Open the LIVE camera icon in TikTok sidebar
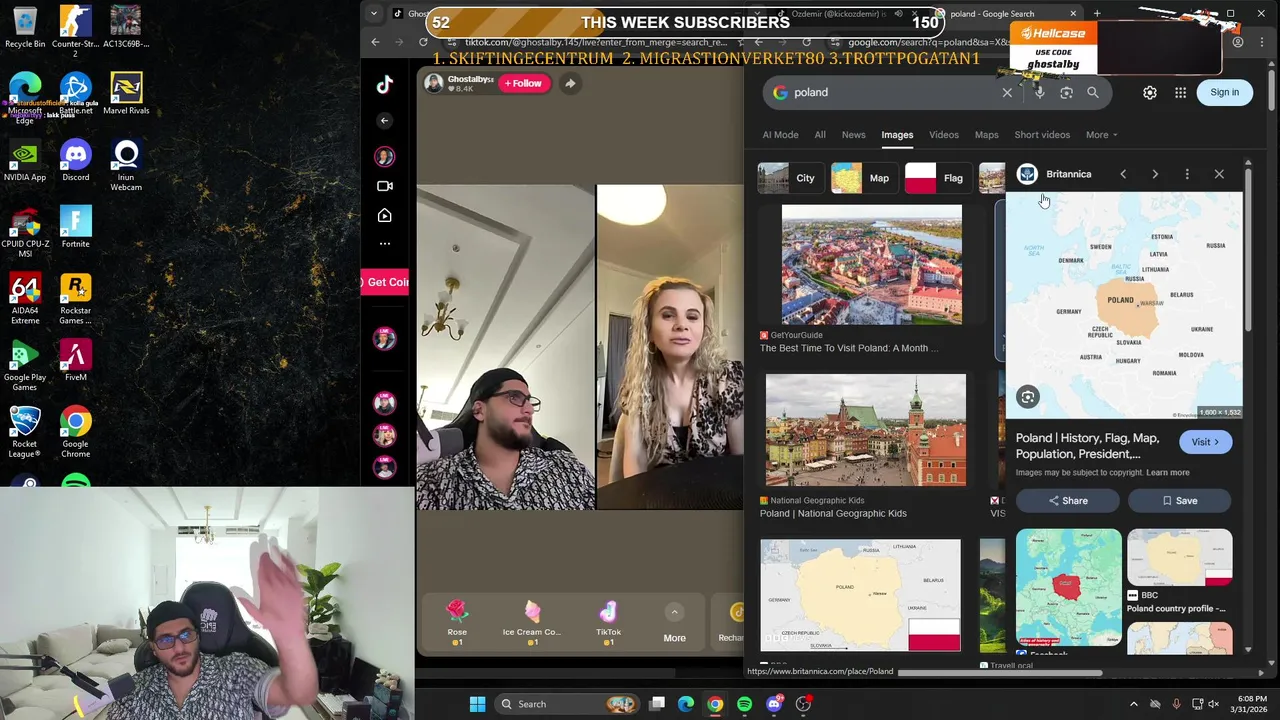1280x720 pixels. coord(384,186)
